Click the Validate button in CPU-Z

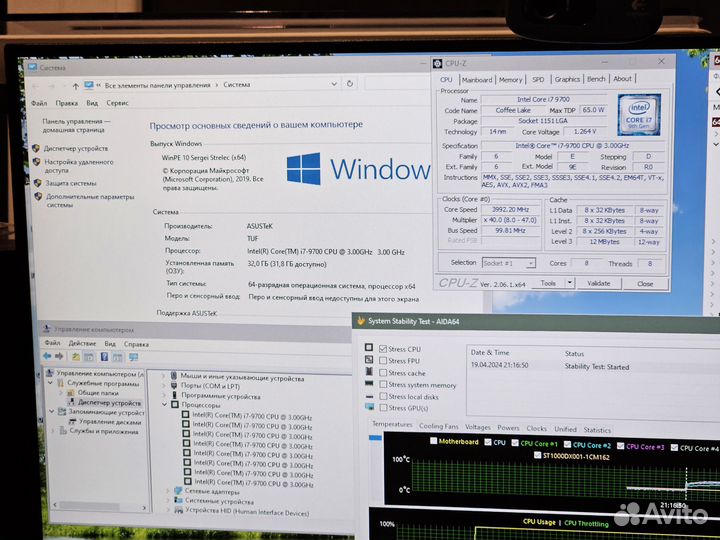click(x=599, y=283)
